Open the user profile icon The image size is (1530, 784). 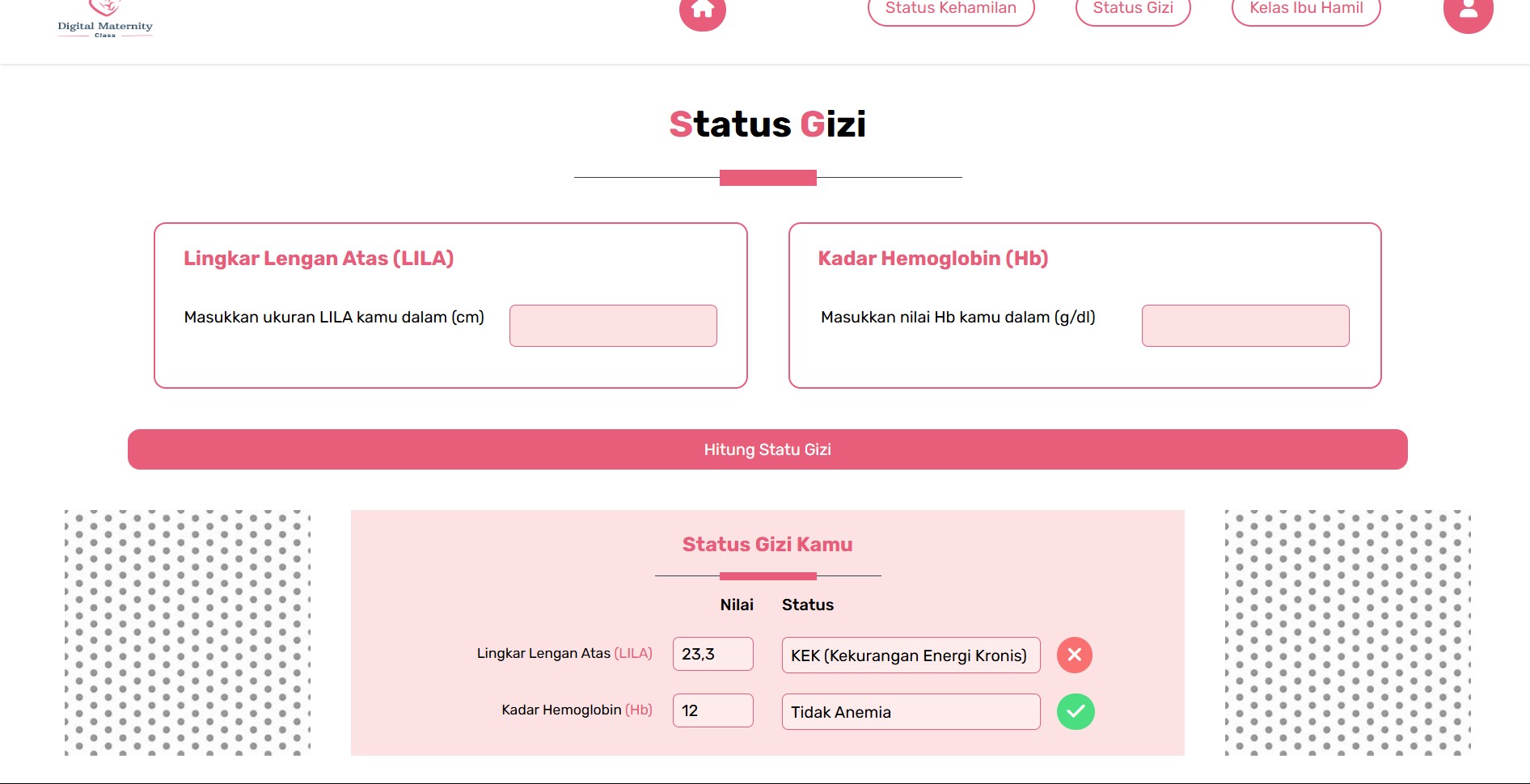(1468, 11)
